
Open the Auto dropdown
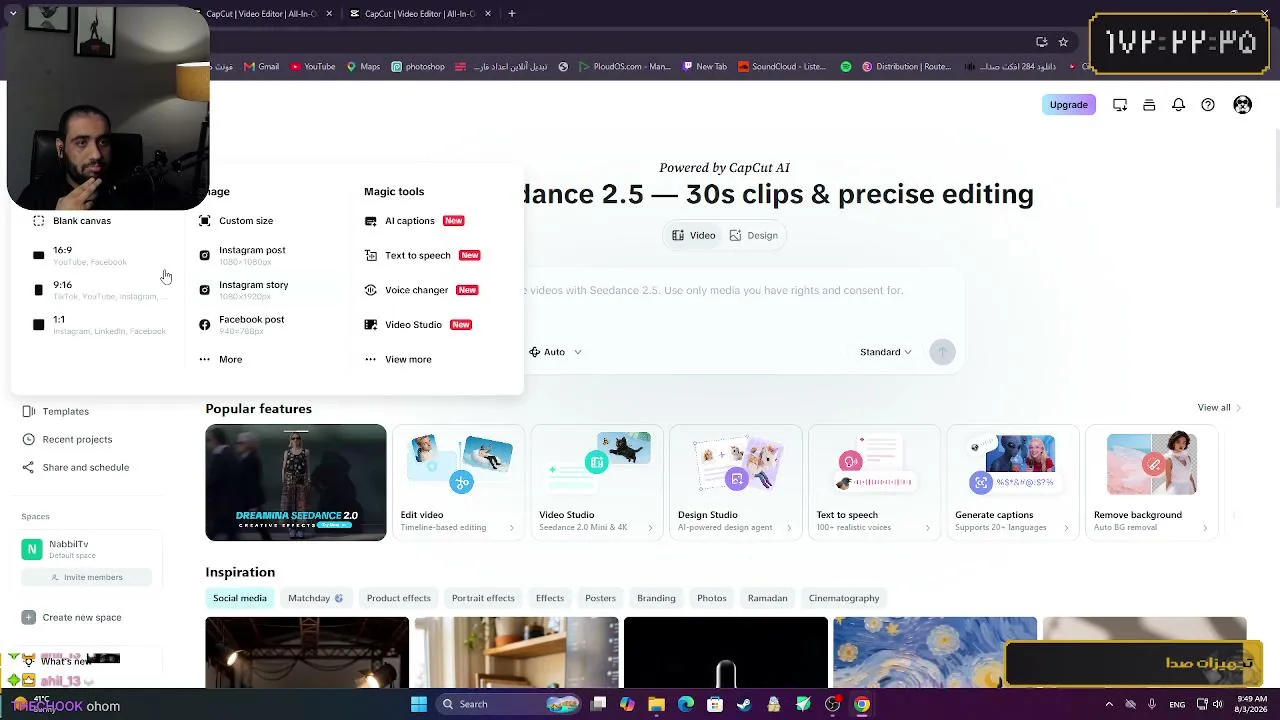(555, 352)
